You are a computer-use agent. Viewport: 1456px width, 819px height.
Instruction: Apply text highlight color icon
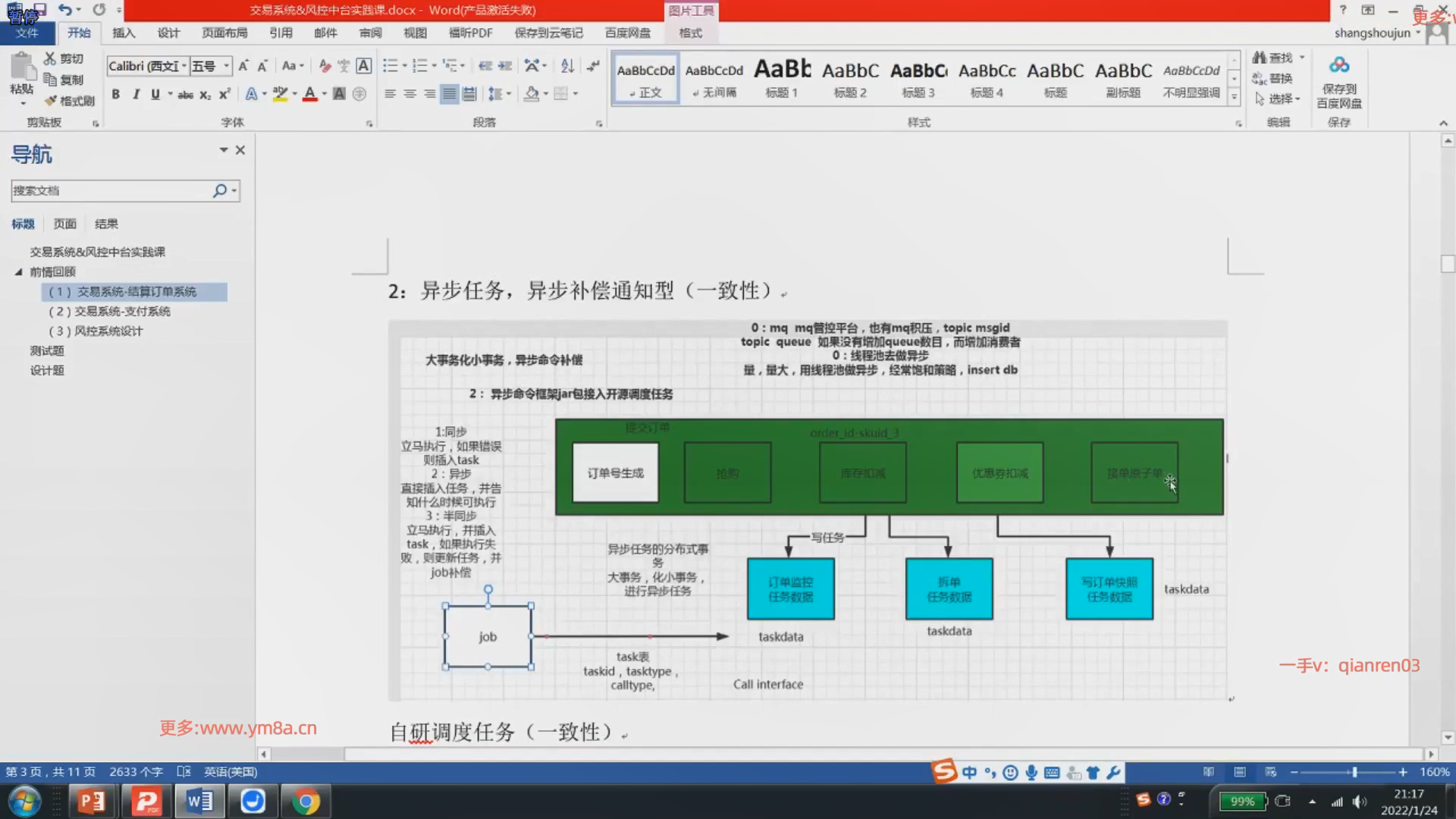pyautogui.click(x=280, y=94)
